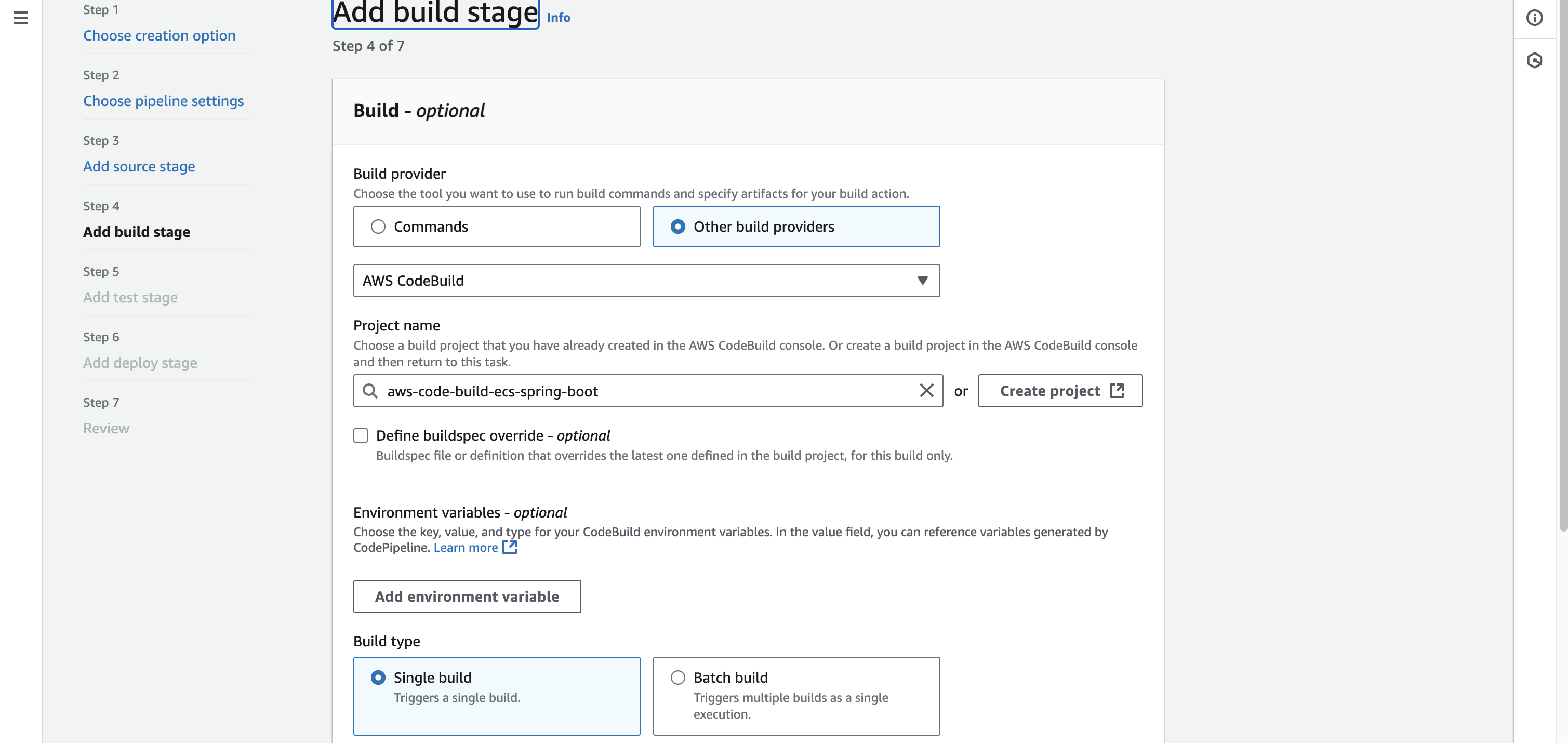
Task: Choose the Batch build type
Action: click(677, 678)
